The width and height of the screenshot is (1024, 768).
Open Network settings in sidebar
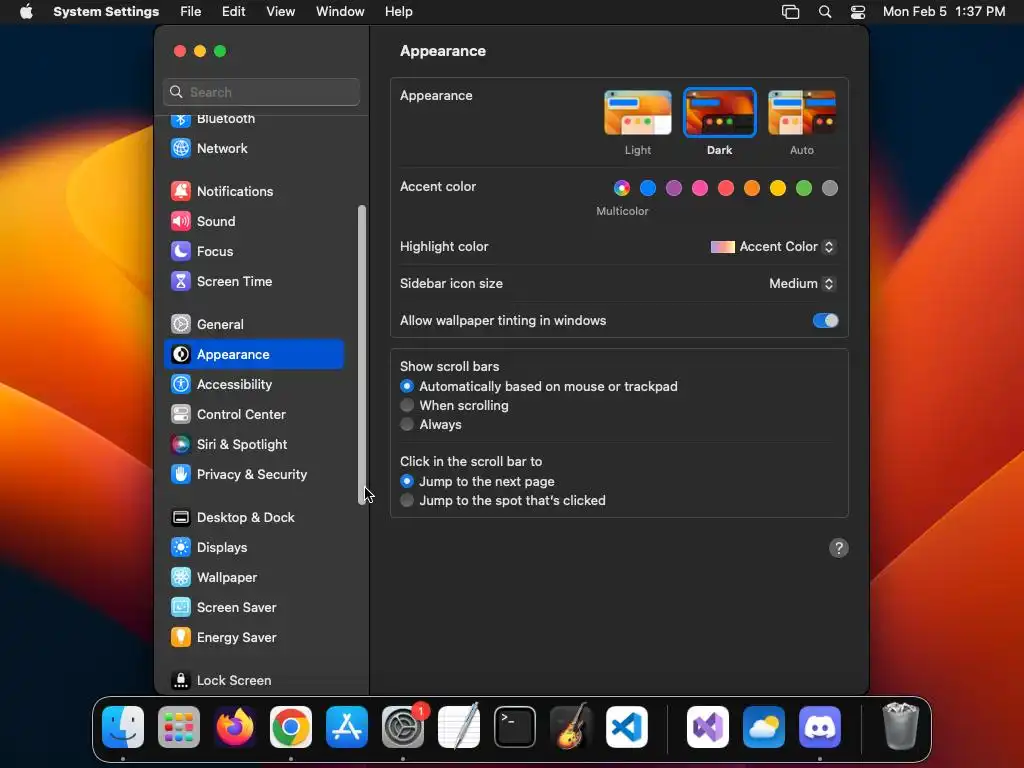click(253, 148)
